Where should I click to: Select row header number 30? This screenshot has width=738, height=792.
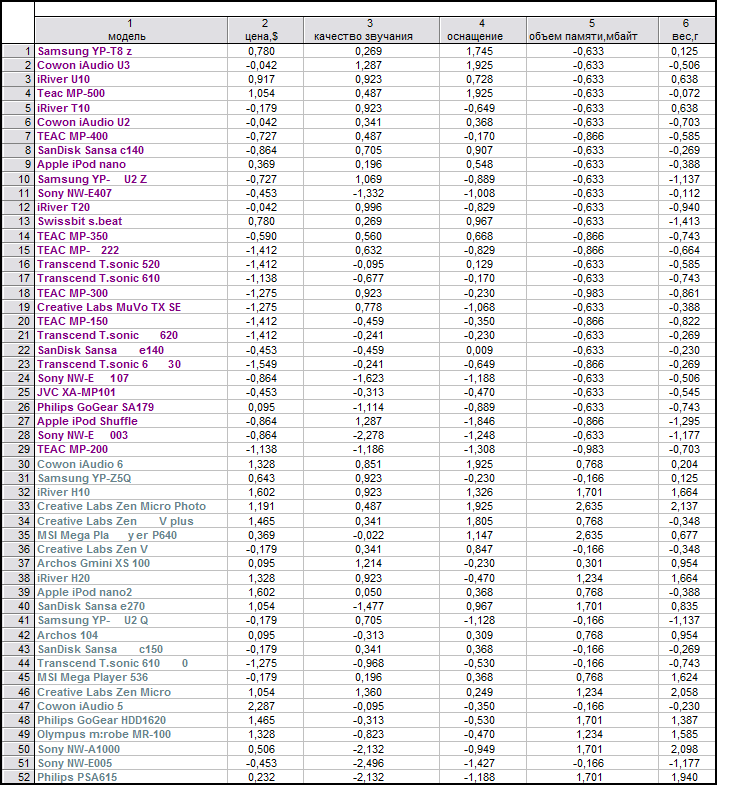[18, 465]
